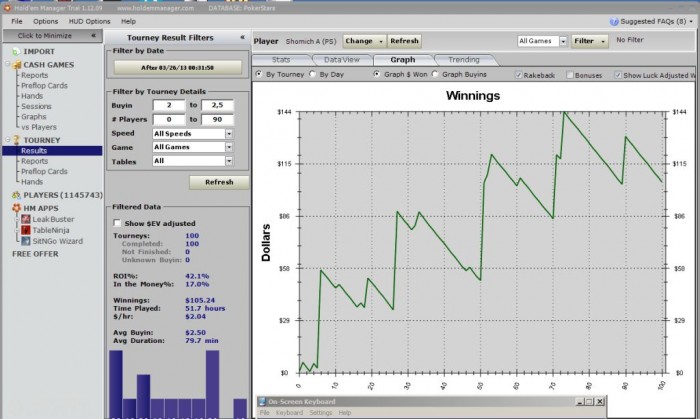Enable Show $EV adjusted checkbox
This screenshot has width=700, height=419.
[x=117, y=223]
